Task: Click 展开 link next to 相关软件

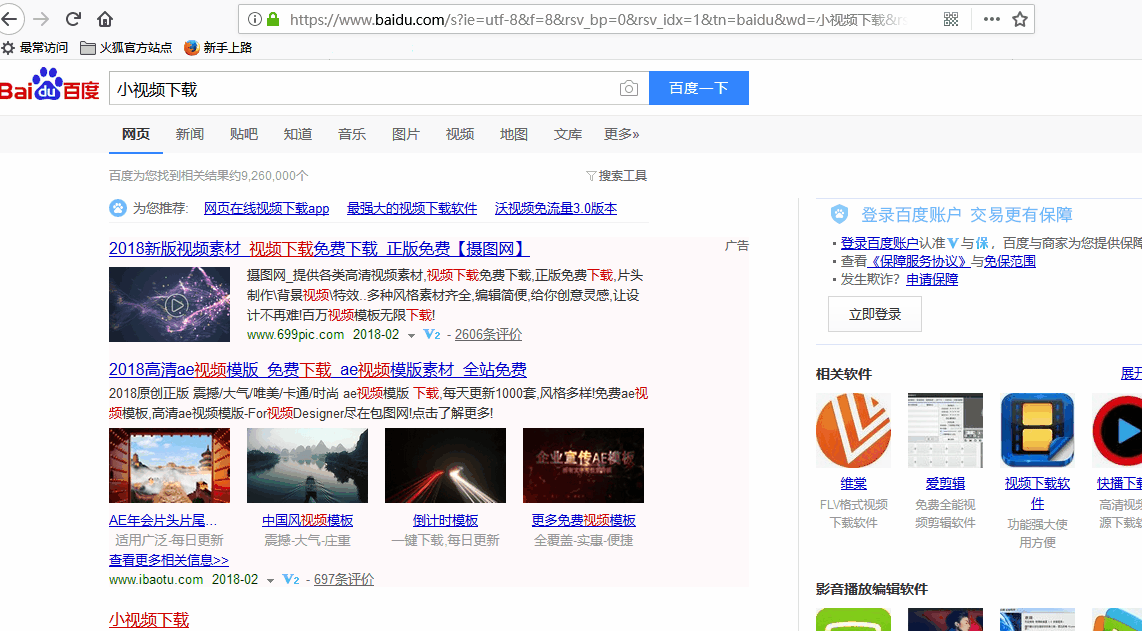Action: point(1131,374)
